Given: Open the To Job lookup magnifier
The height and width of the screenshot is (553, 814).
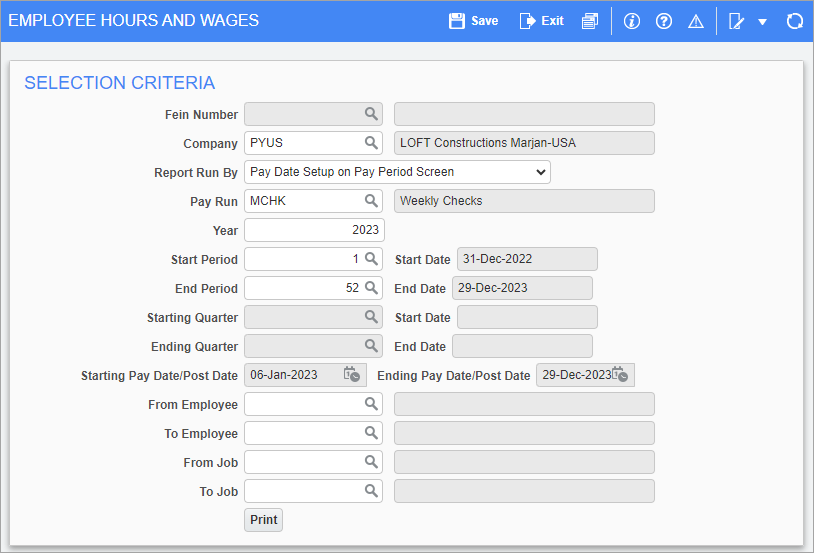Looking at the screenshot, I should coord(371,491).
